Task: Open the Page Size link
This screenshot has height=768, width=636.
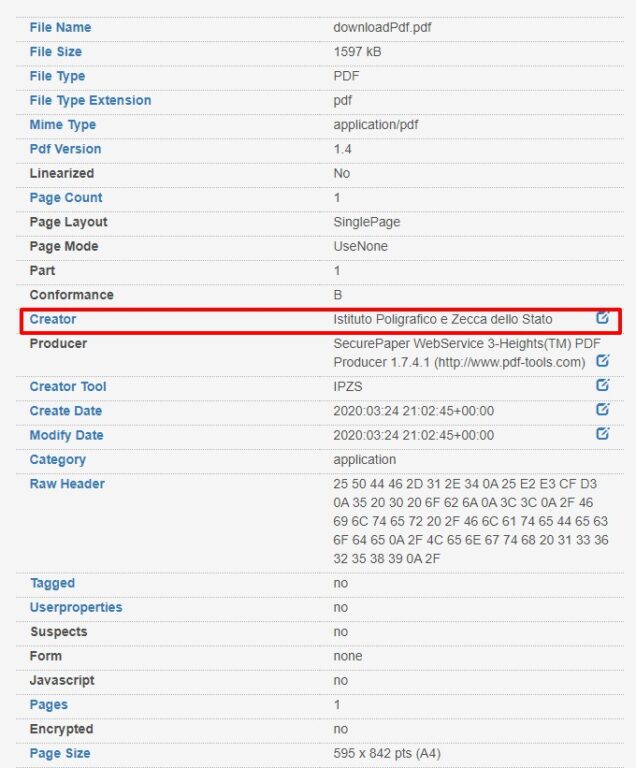Action: tap(60, 753)
